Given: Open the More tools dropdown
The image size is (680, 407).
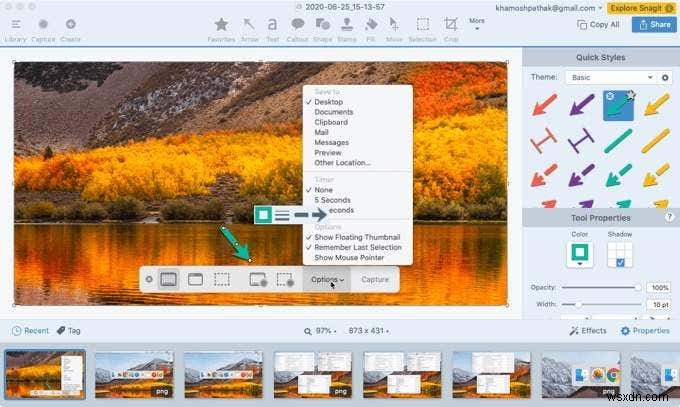Looking at the screenshot, I should (x=477, y=24).
